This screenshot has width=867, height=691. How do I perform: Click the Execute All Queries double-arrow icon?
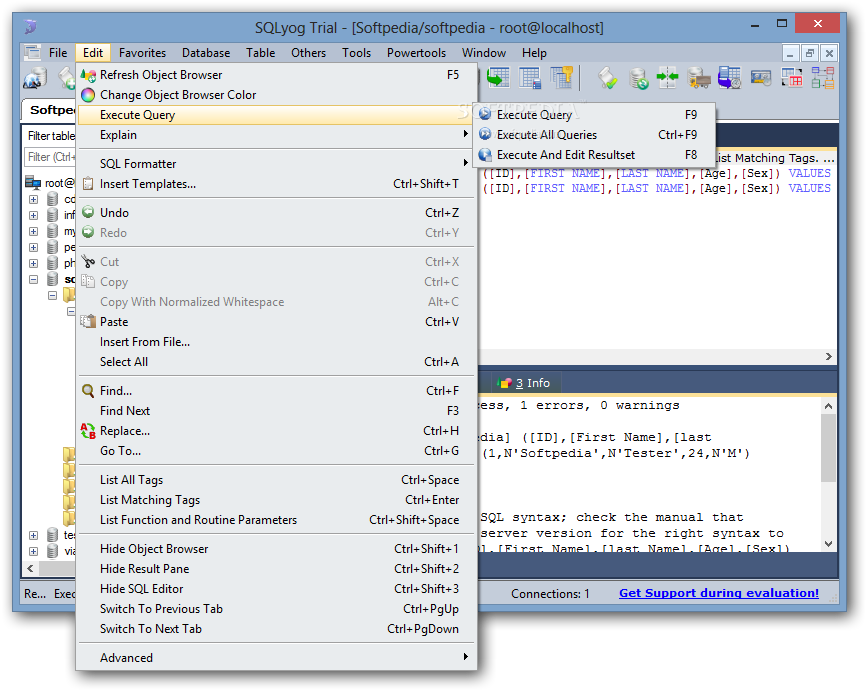pos(485,134)
